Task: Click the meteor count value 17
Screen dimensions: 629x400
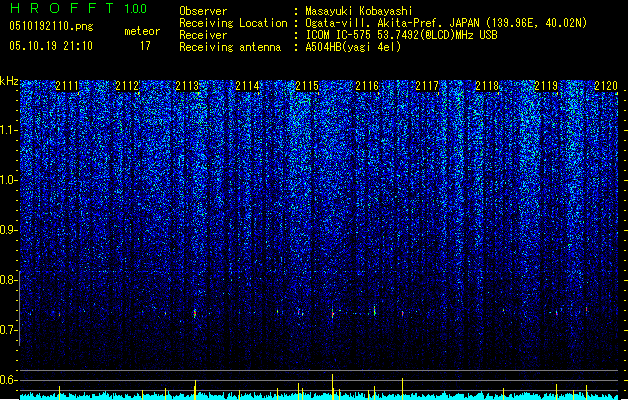Action: point(145,46)
